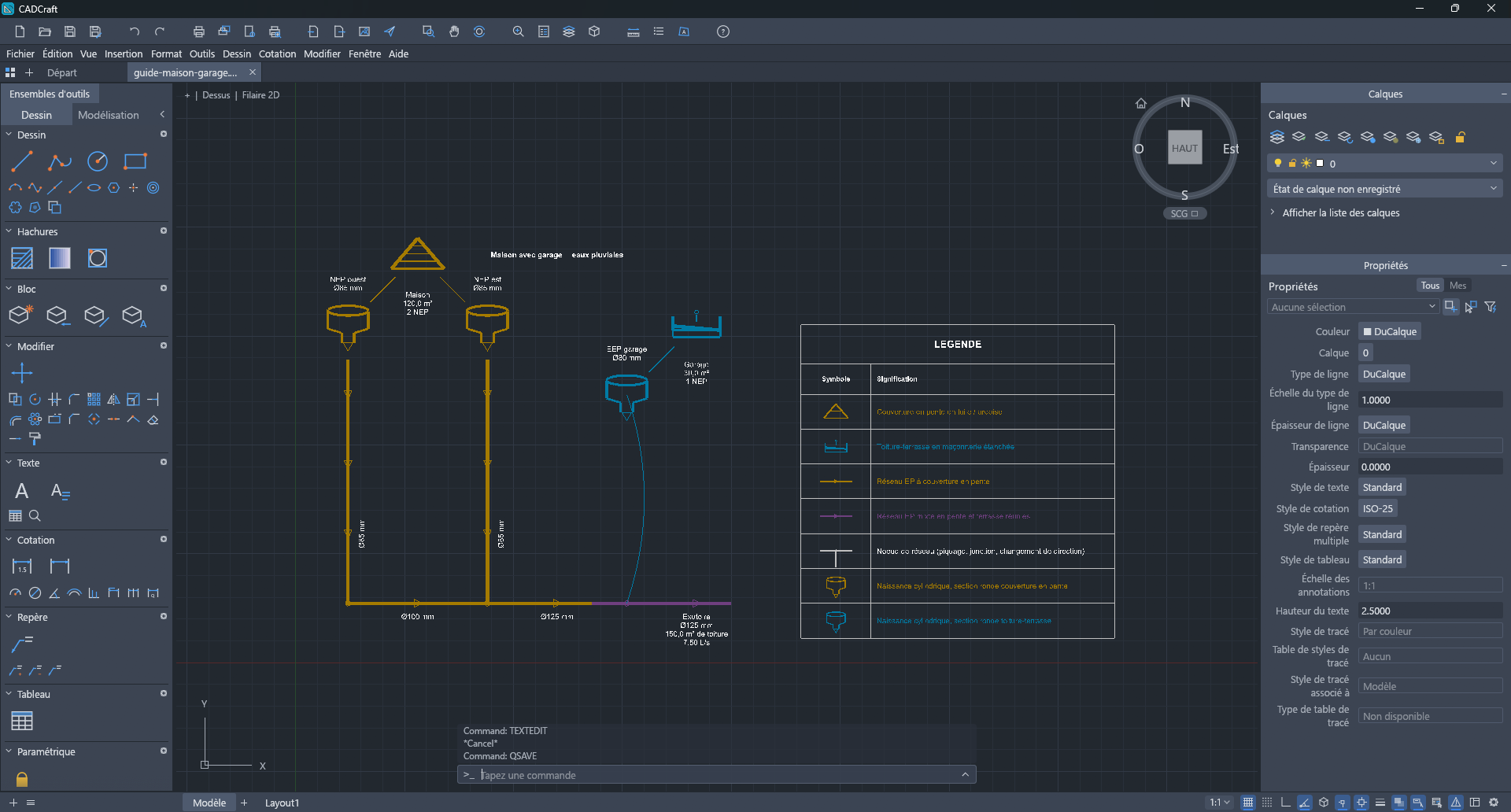This screenshot has height=812, width=1511.
Task: Click the Save icon in toolbar
Action: point(70,31)
